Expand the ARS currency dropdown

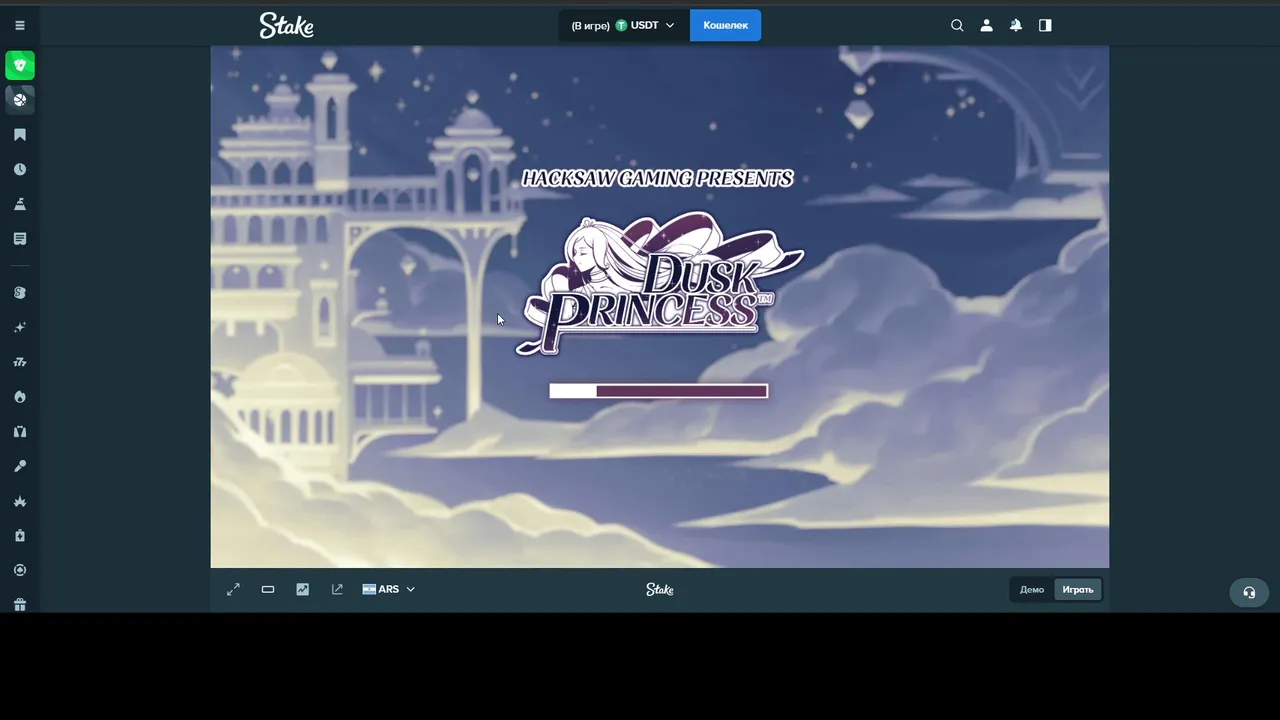pos(389,590)
